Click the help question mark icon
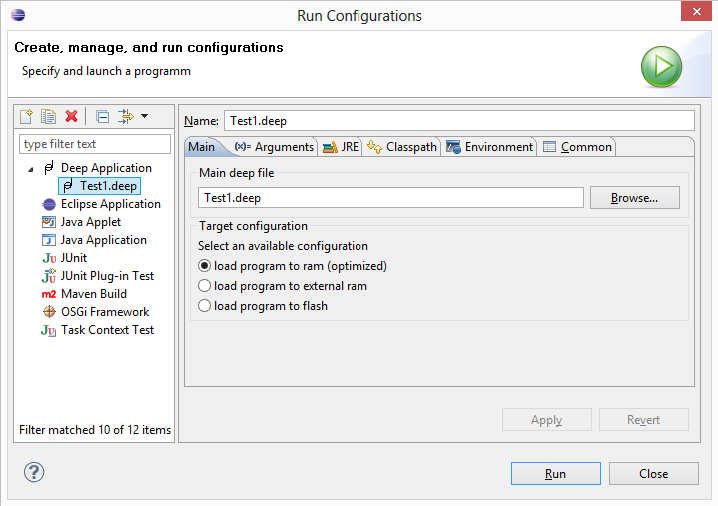This screenshot has width=718, height=506. click(x=34, y=473)
